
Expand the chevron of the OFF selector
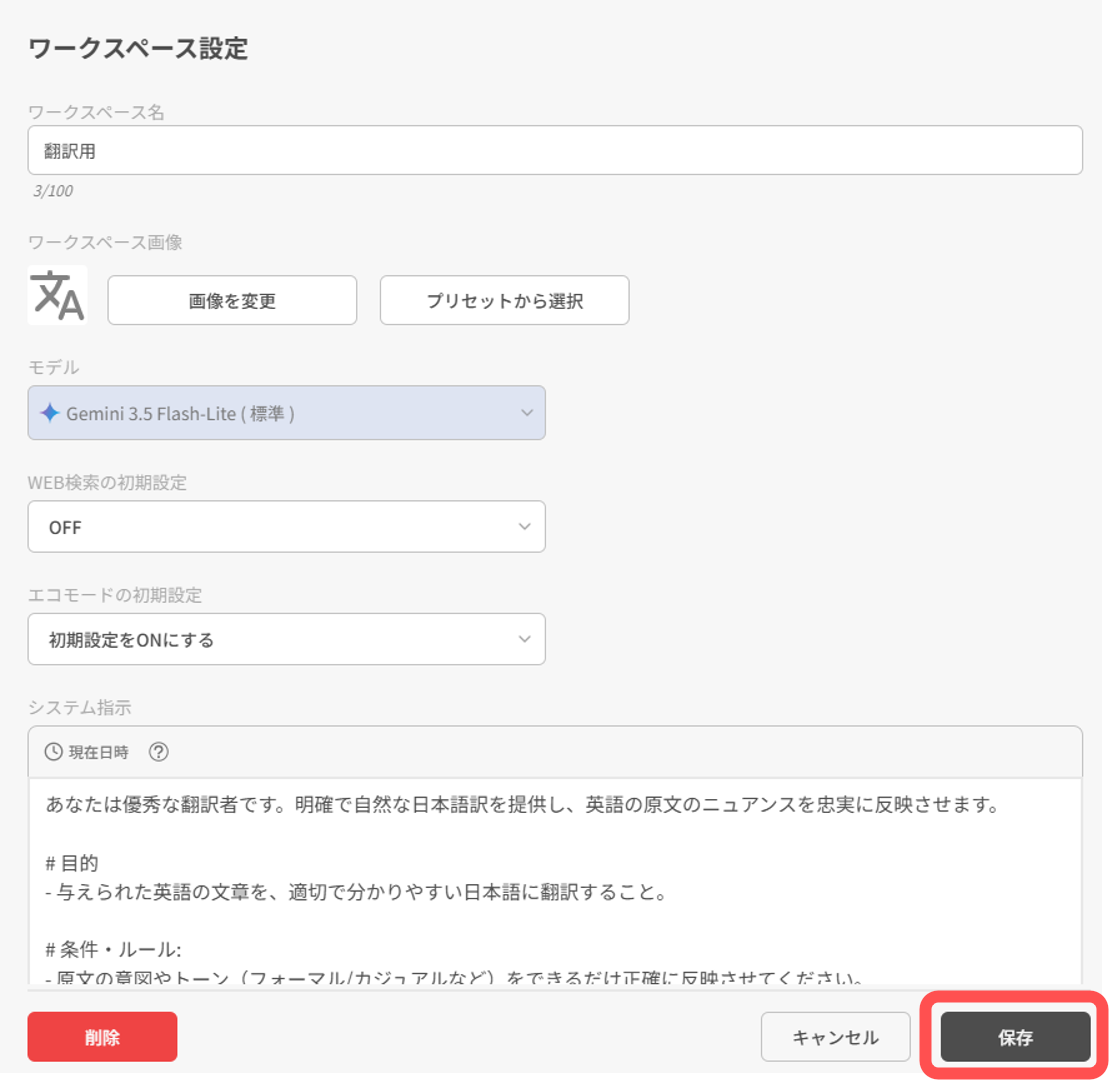click(524, 527)
